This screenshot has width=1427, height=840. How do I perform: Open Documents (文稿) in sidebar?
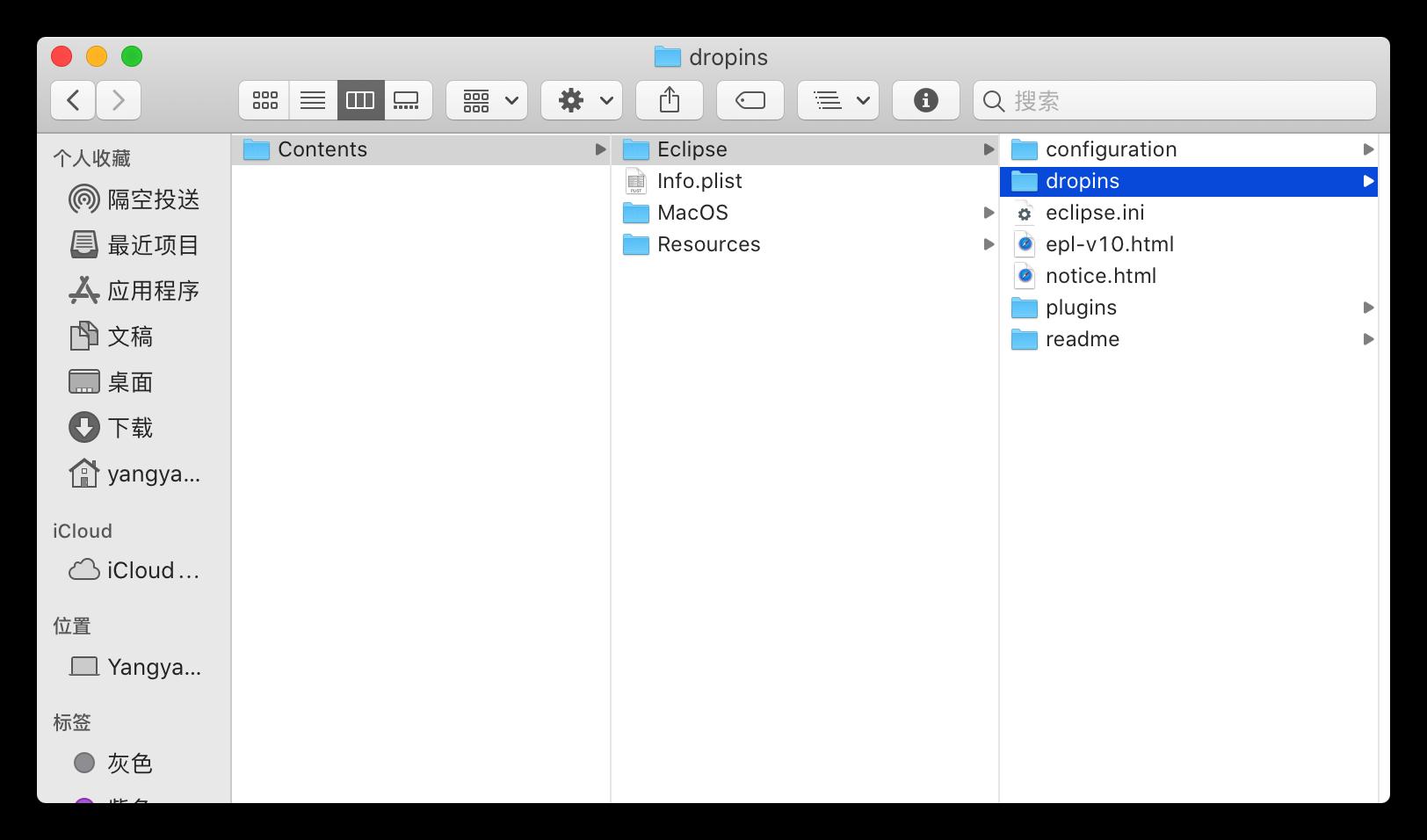tap(112, 337)
